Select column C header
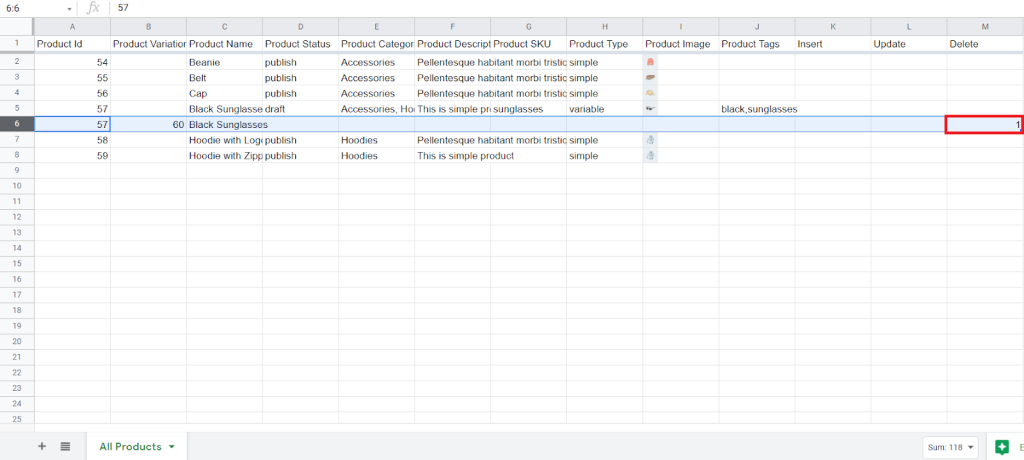1024x460 pixels. (224, 26)
